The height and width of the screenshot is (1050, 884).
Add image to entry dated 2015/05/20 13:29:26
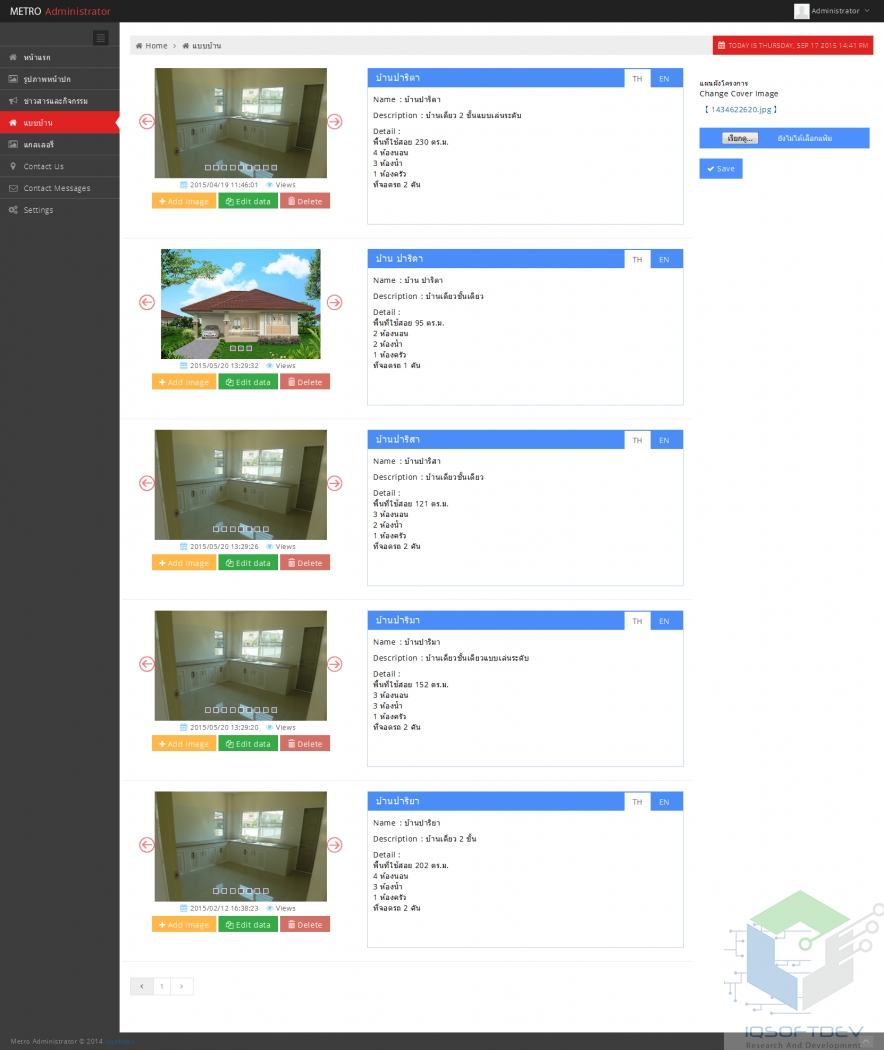point(184,562)
